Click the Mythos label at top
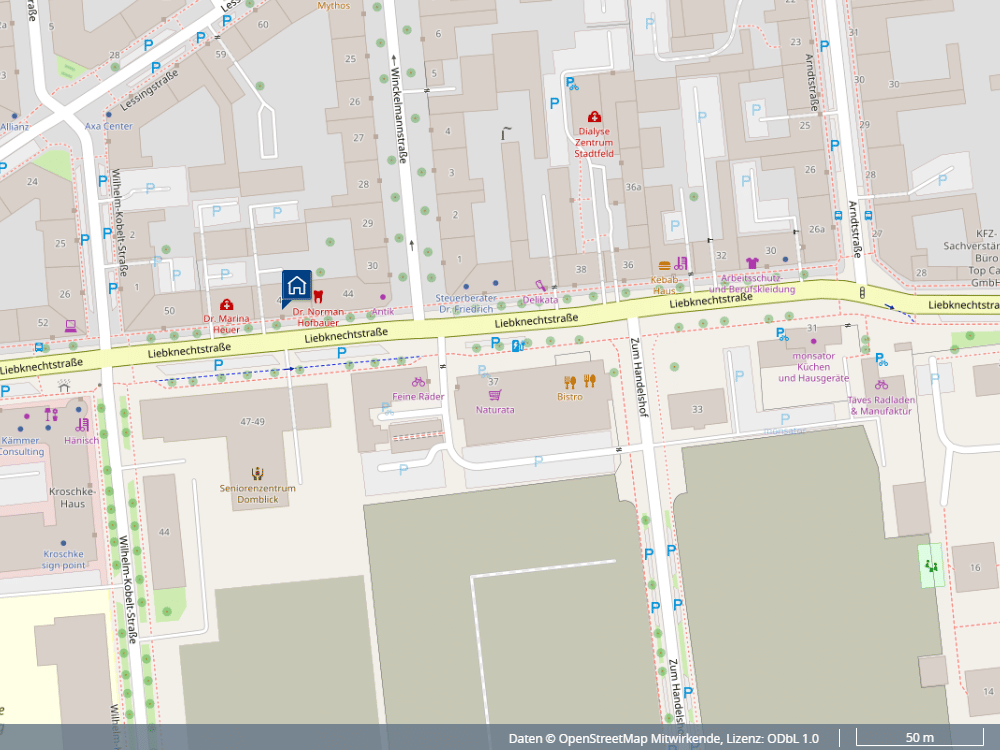 point(334,6)
